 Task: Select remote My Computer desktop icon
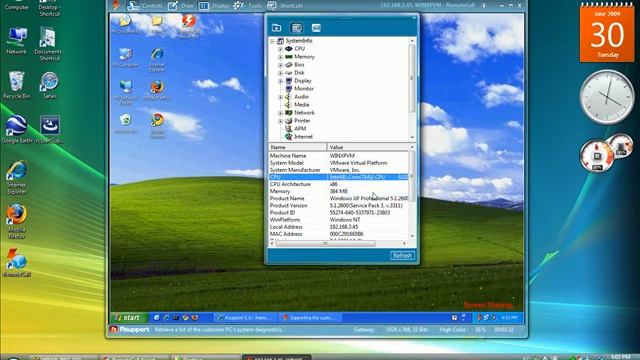pyautogui.click(x=125, y=58)
